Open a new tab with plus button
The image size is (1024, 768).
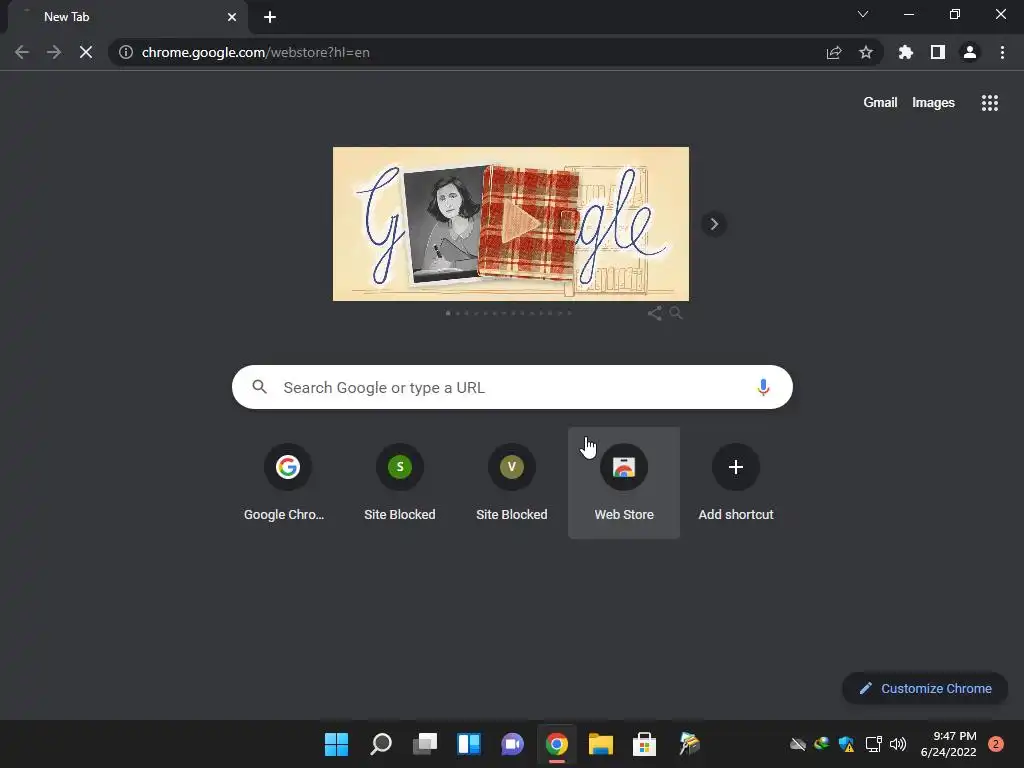point(270,17)
